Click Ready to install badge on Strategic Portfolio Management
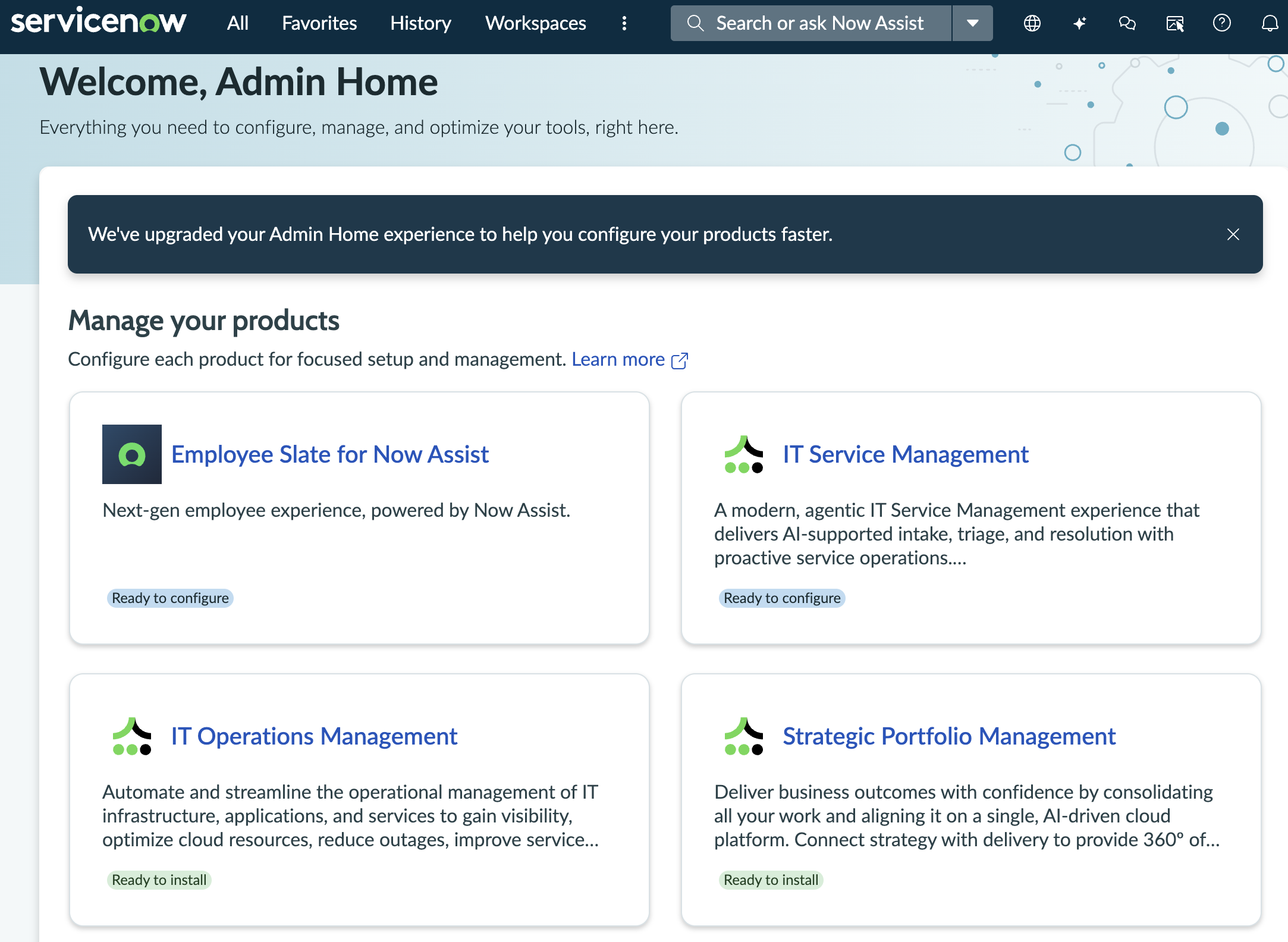This screenshot has width=1288, height=942. point(771,880)
